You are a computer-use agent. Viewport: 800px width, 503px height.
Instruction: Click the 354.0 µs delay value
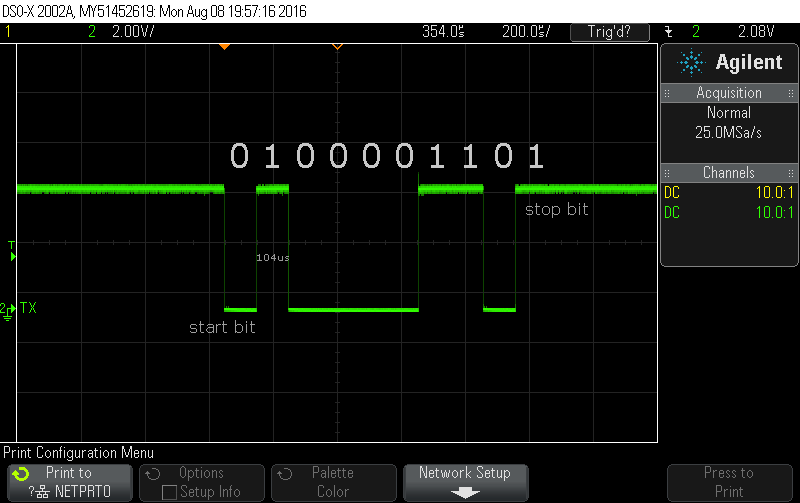443,32
